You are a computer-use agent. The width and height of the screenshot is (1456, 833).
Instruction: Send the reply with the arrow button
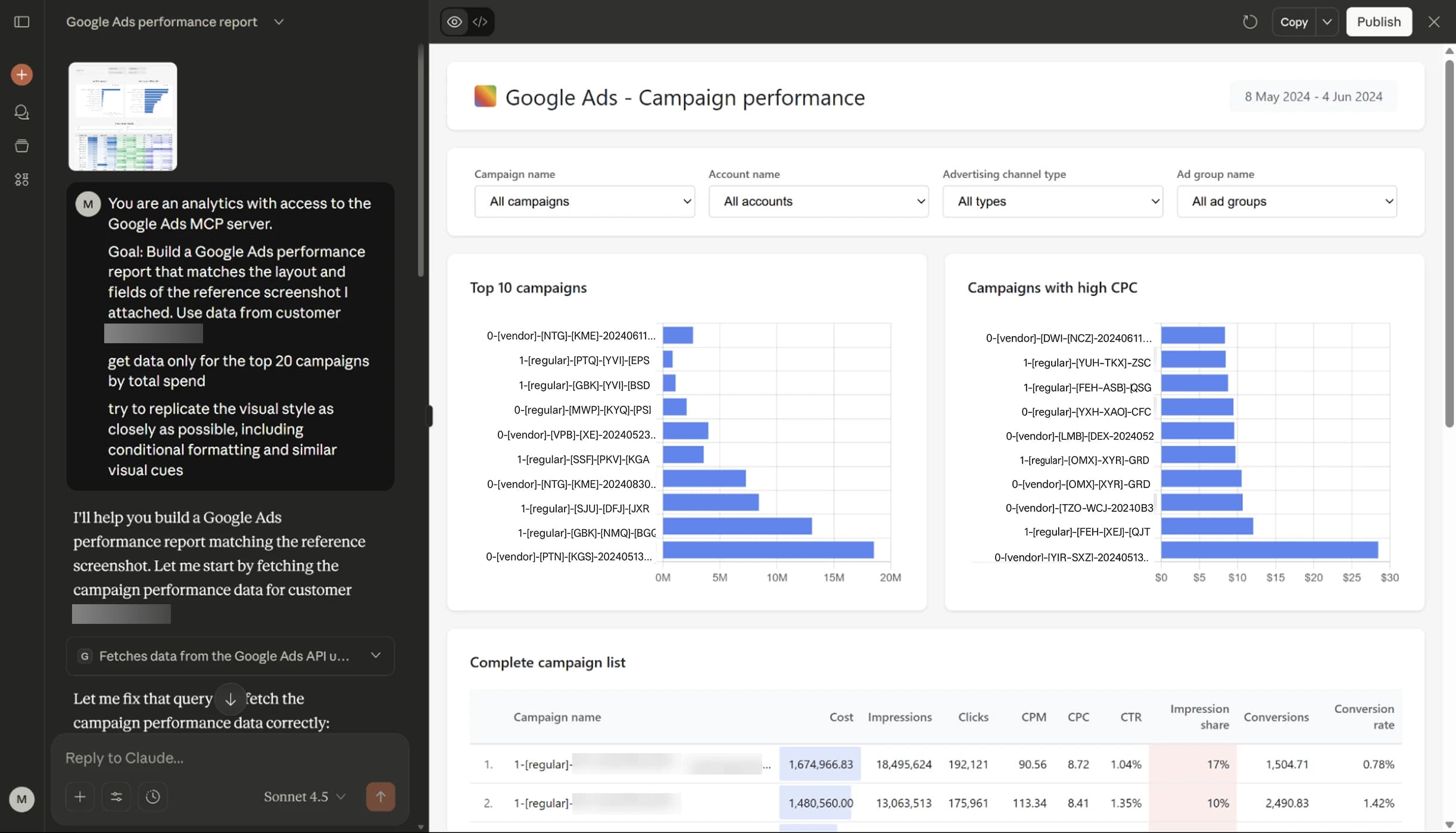381,797
